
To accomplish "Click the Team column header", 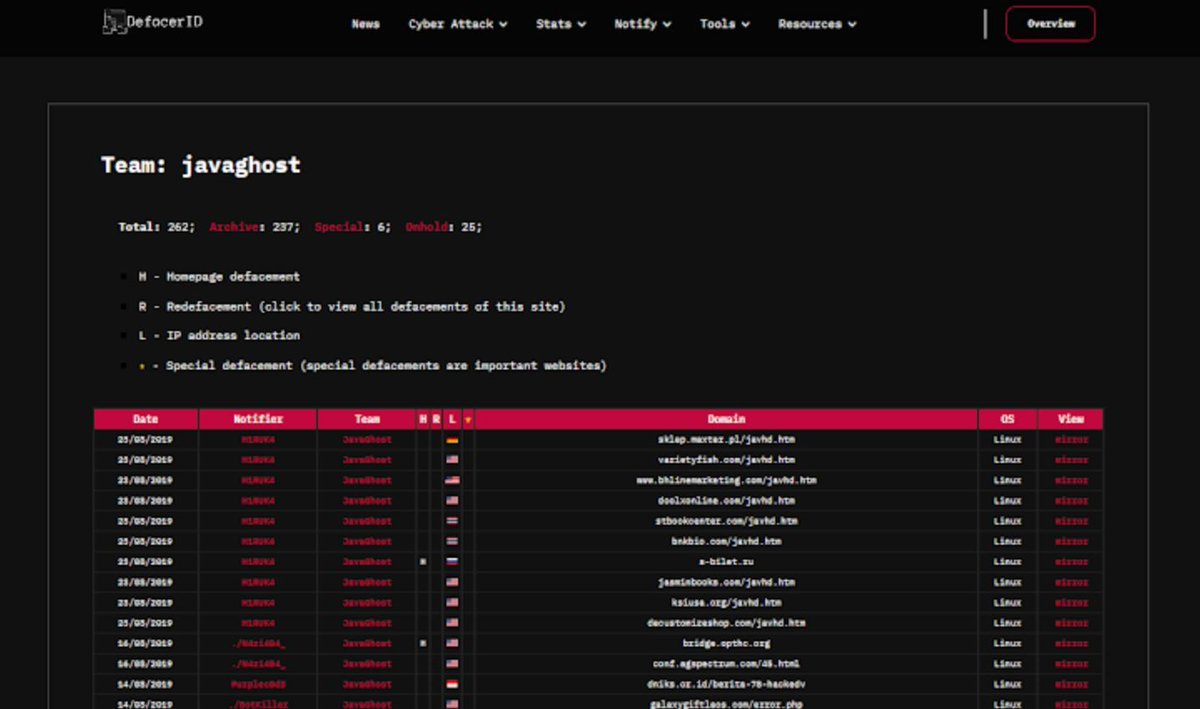I will pyautogui.click(x=367, y=419).
